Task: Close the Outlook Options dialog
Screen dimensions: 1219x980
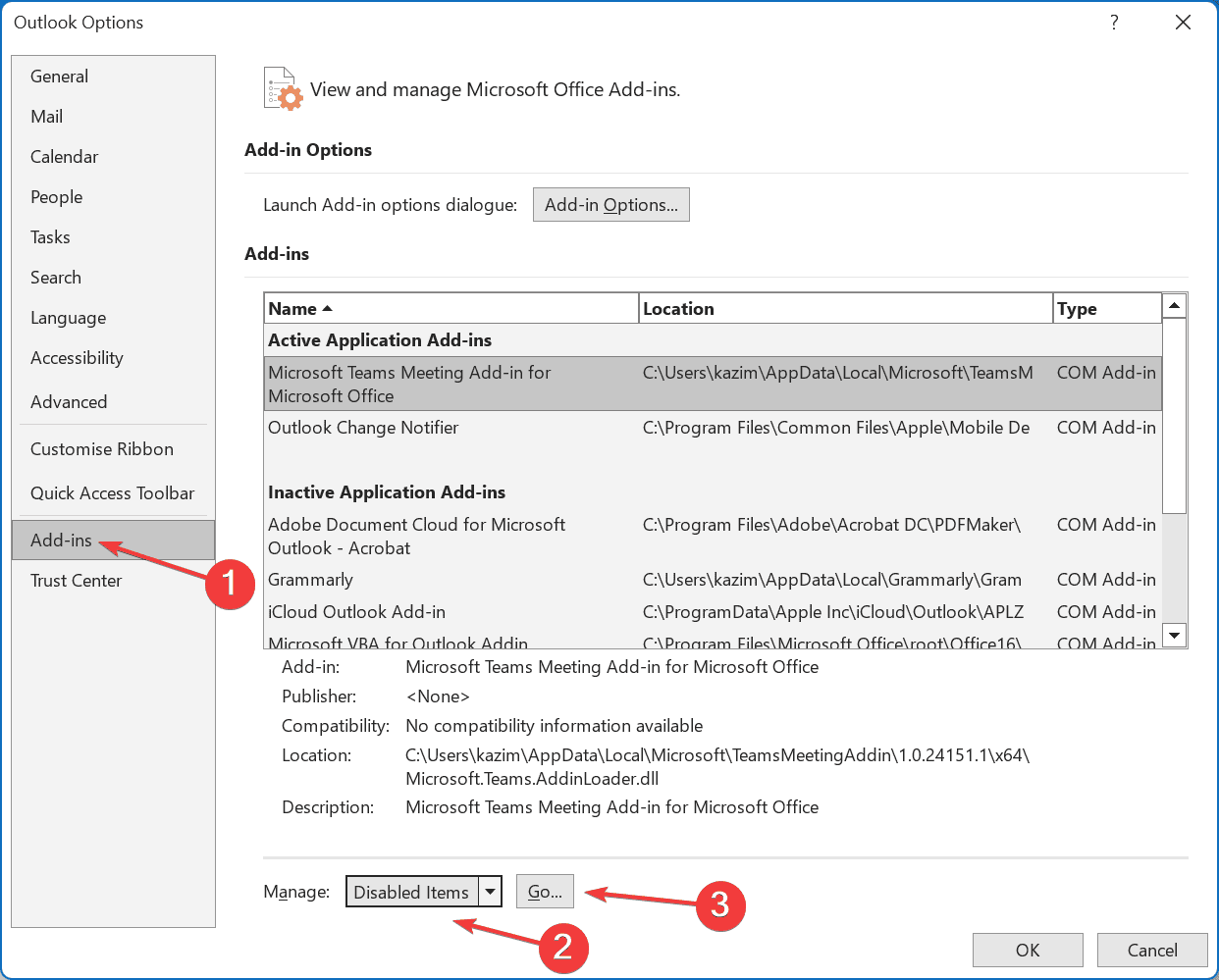Action: [1183, 22]
